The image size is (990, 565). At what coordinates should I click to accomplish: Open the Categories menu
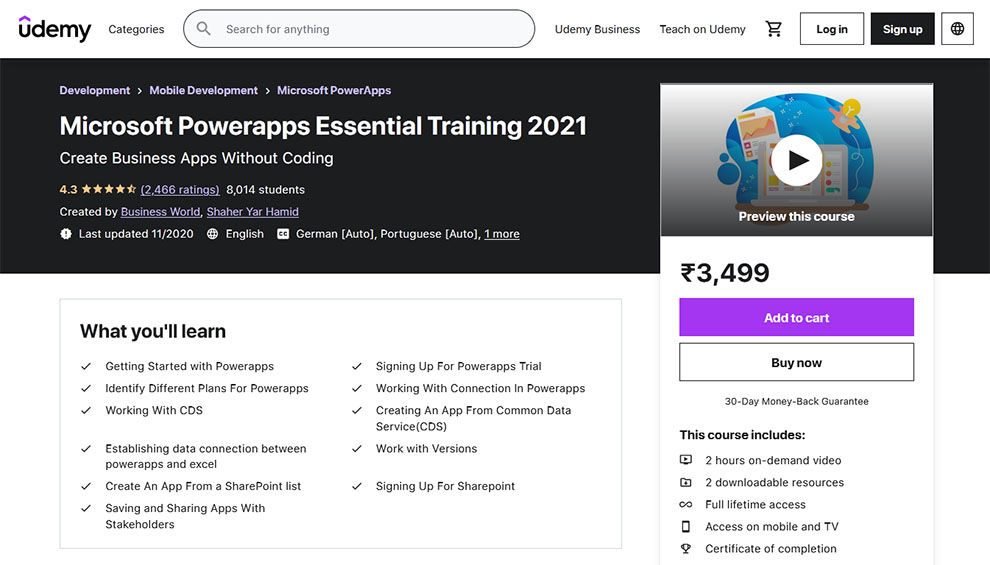pos(136,29)
